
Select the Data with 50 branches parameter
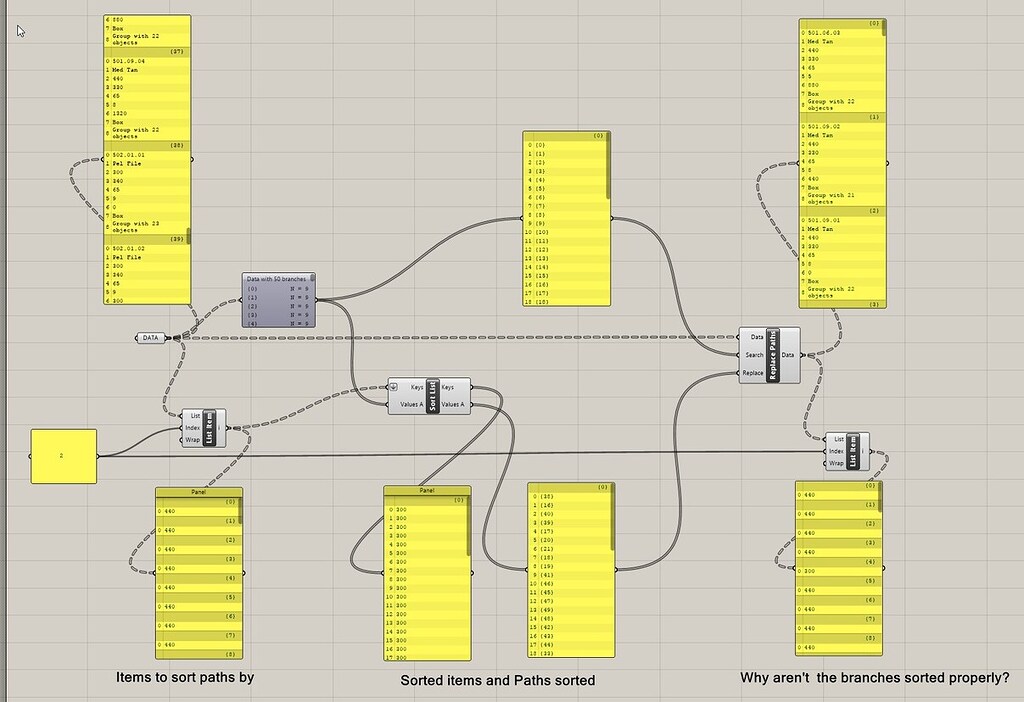(278, 297)
